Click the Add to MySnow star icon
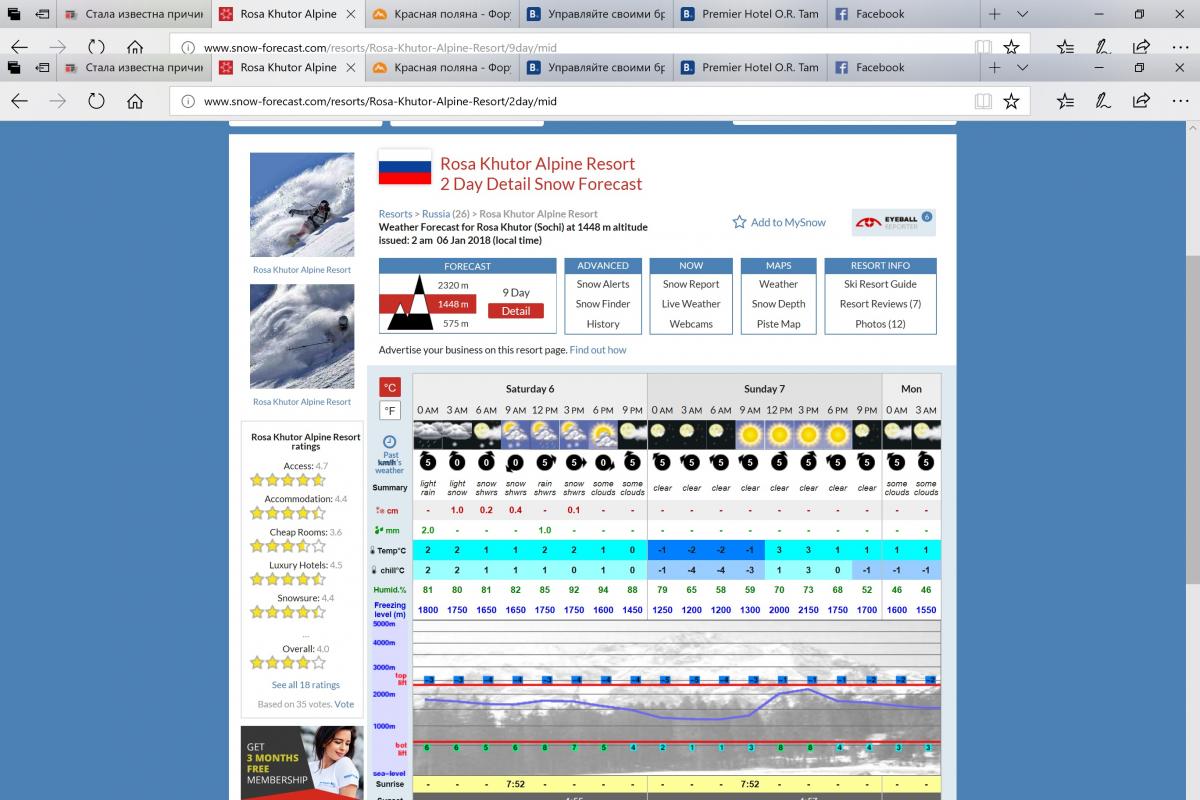 pyautogui.click(x=739, y=222)
